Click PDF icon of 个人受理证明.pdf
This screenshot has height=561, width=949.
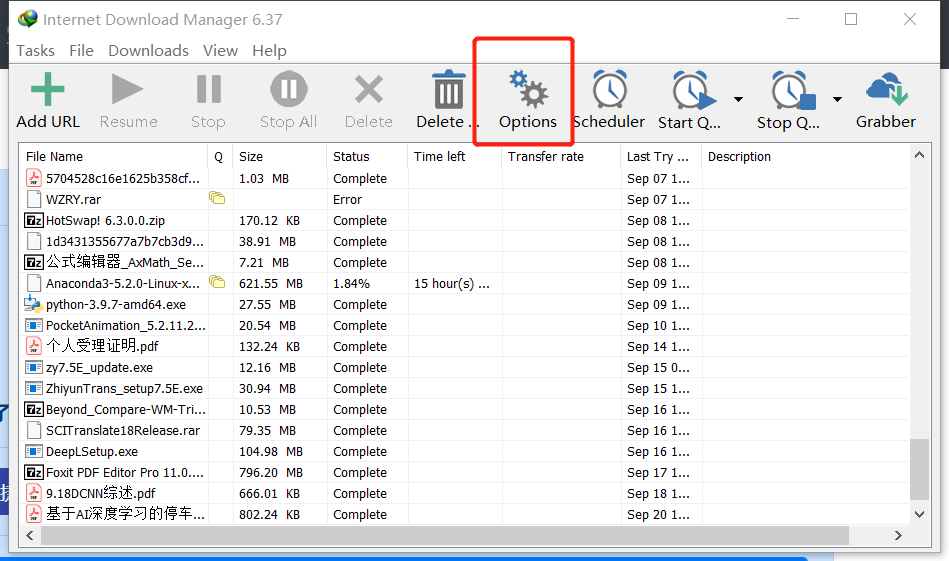34,346
